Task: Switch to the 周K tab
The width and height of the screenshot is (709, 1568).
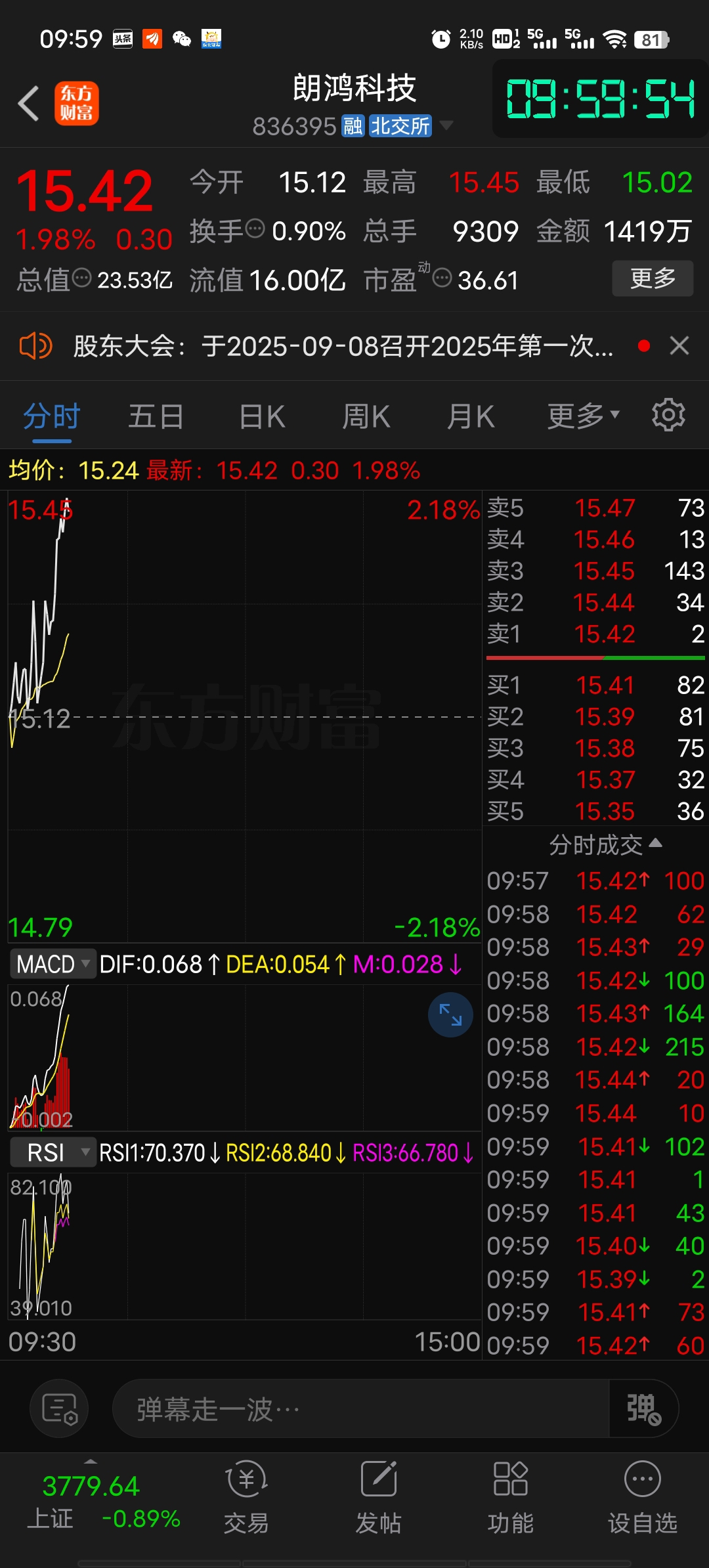Action: (x=366, y=417)
